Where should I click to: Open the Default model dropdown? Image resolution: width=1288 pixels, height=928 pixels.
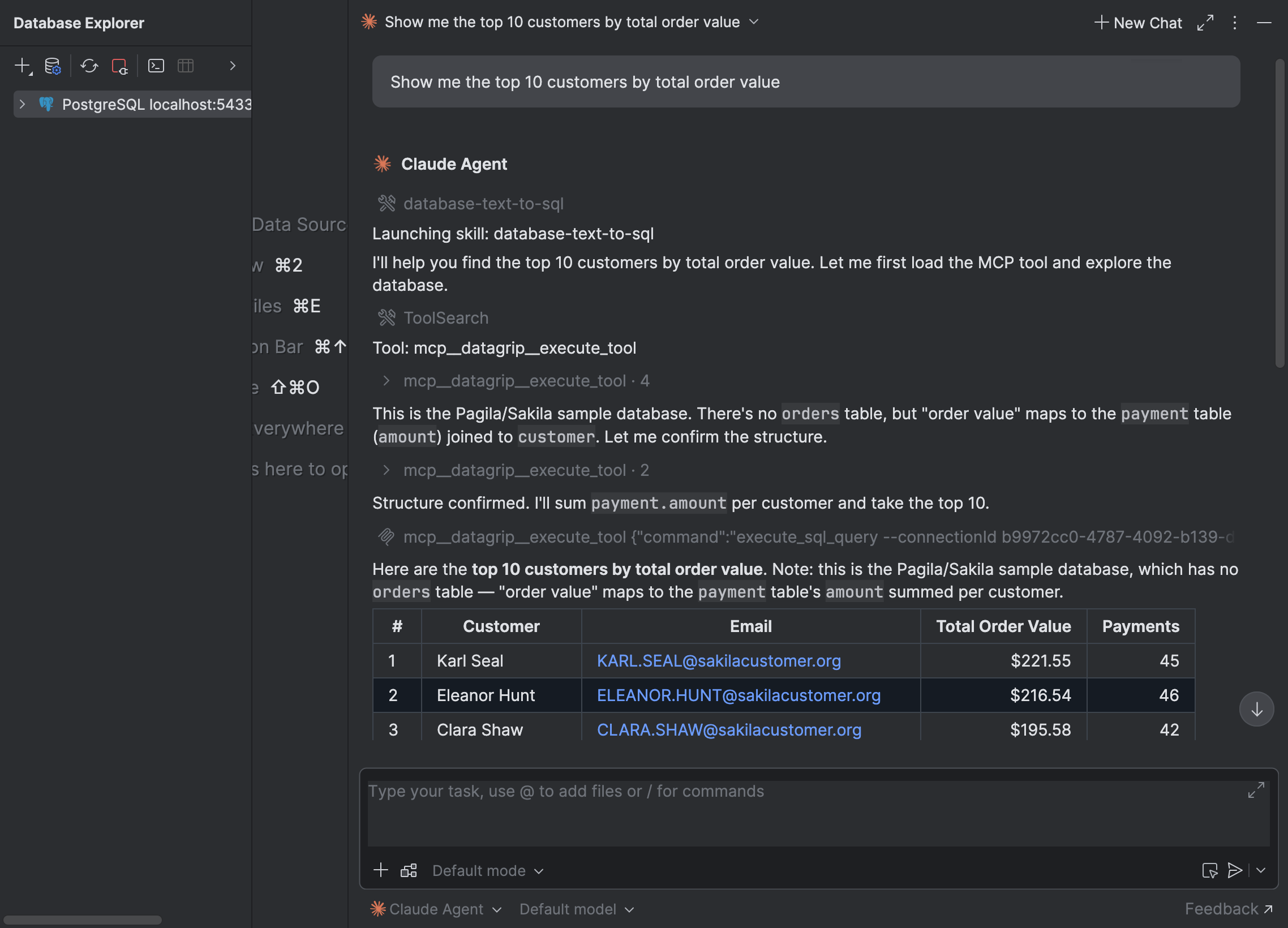pos(577,910)
